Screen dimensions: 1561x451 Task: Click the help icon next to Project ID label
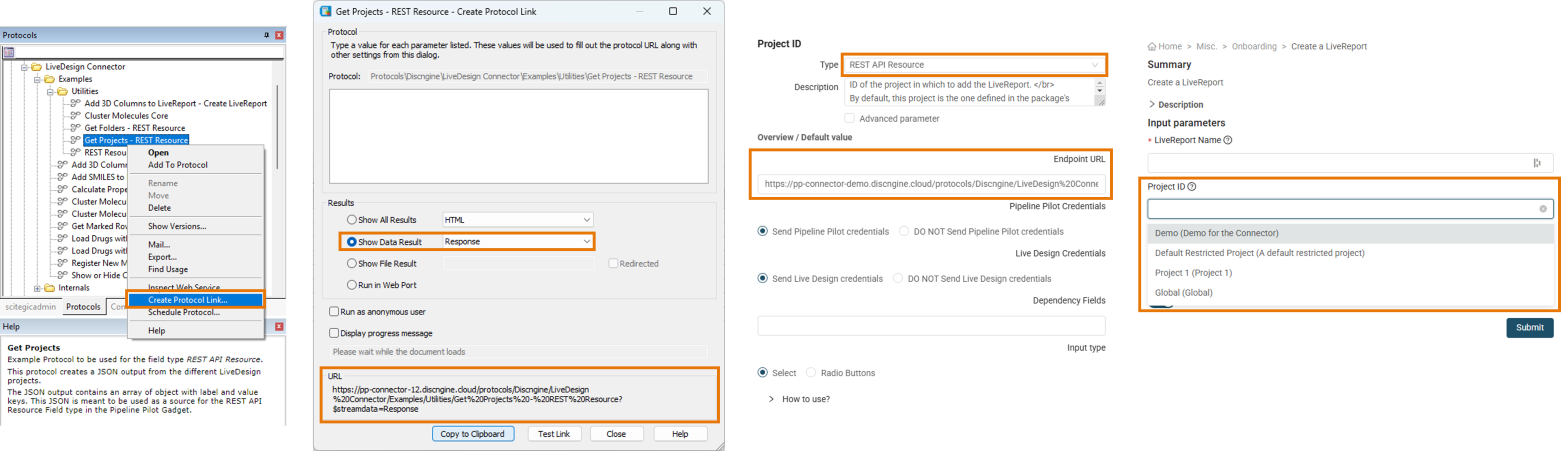coord(1192,186)
